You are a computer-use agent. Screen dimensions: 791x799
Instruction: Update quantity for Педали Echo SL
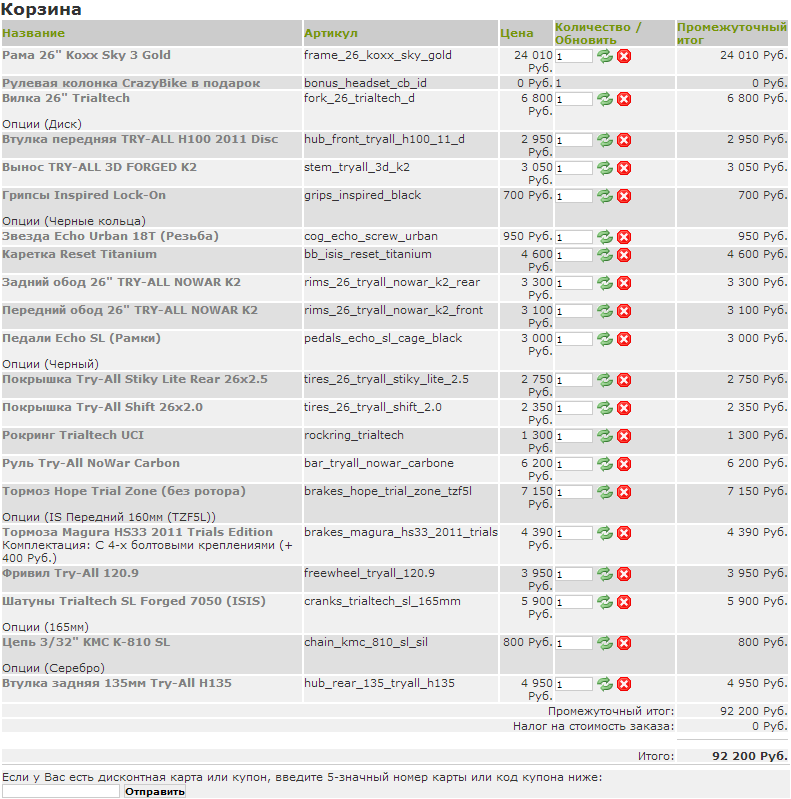coord(605,339)
